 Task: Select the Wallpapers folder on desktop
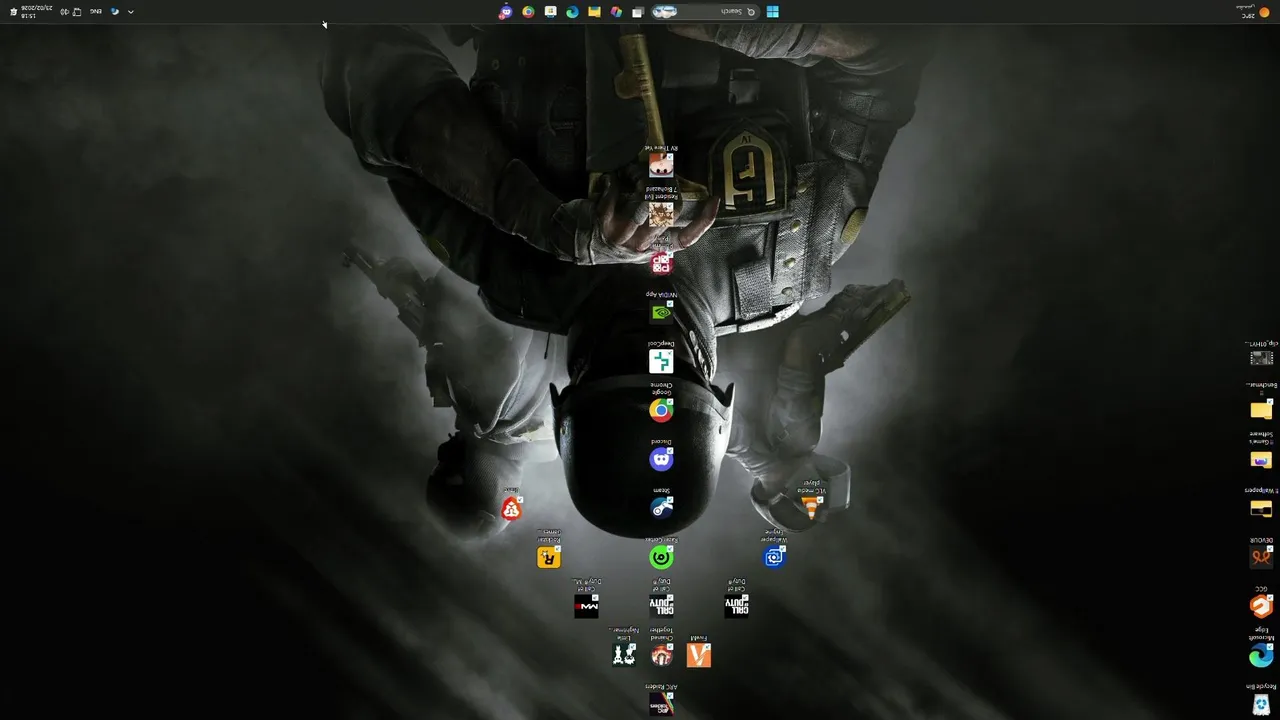pyautogui.click(x=1261, y=504)
